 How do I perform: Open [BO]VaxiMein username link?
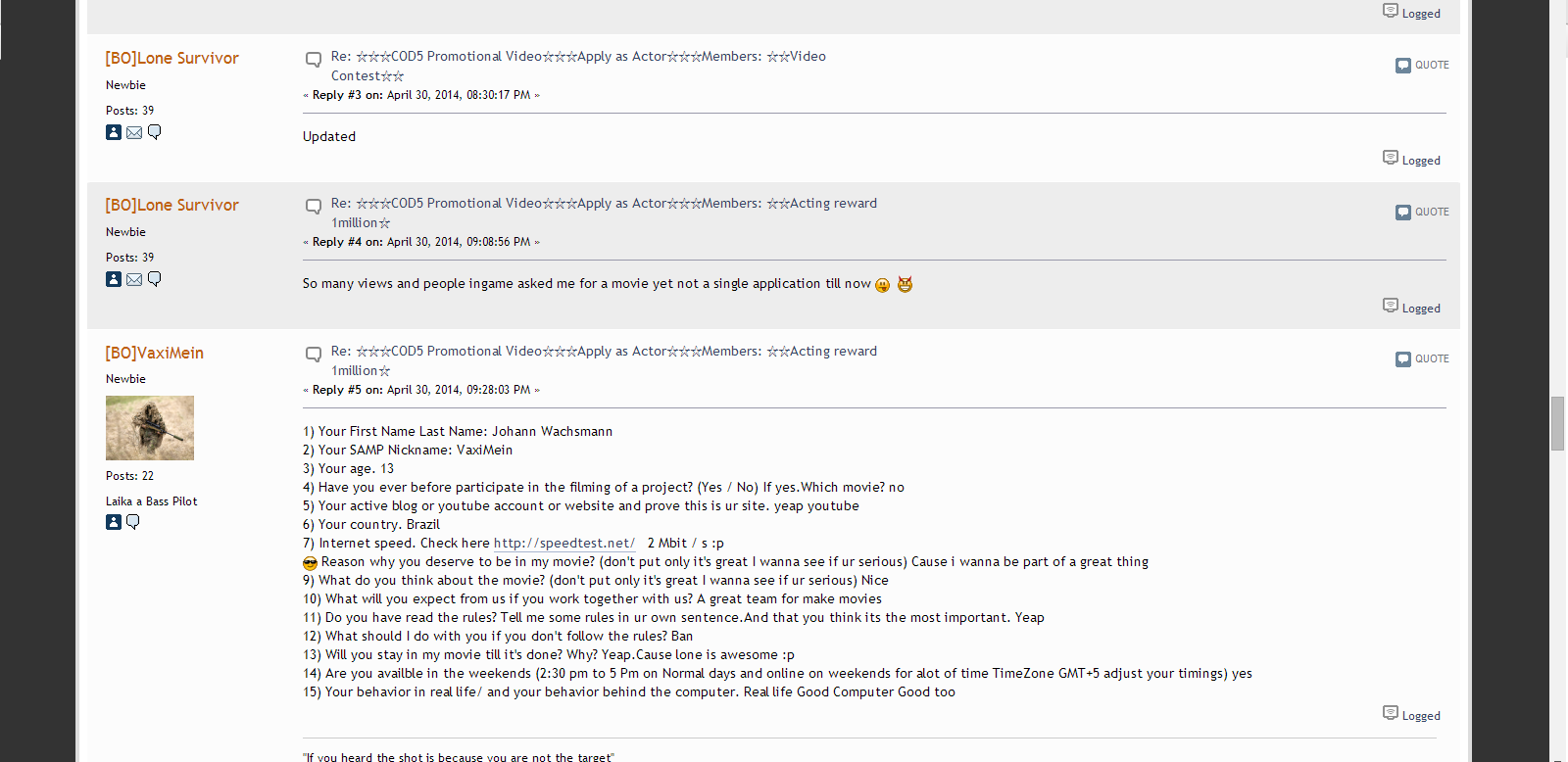[155, 353]
